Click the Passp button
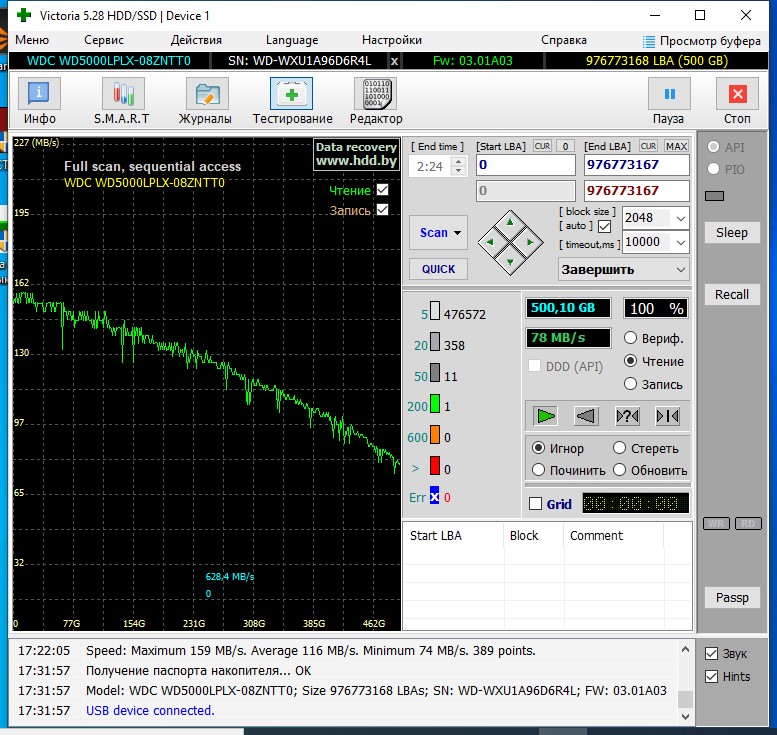Screen dimensions: 777x735 (732, 598)
